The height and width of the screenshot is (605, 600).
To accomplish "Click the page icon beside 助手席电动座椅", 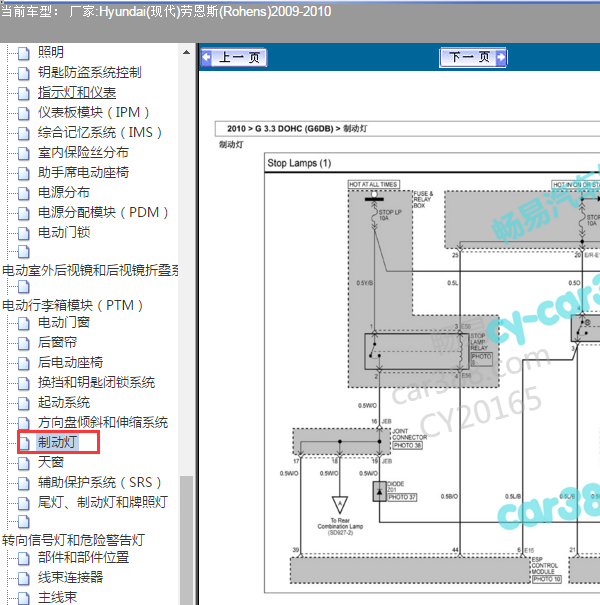I will coord(24,174).
